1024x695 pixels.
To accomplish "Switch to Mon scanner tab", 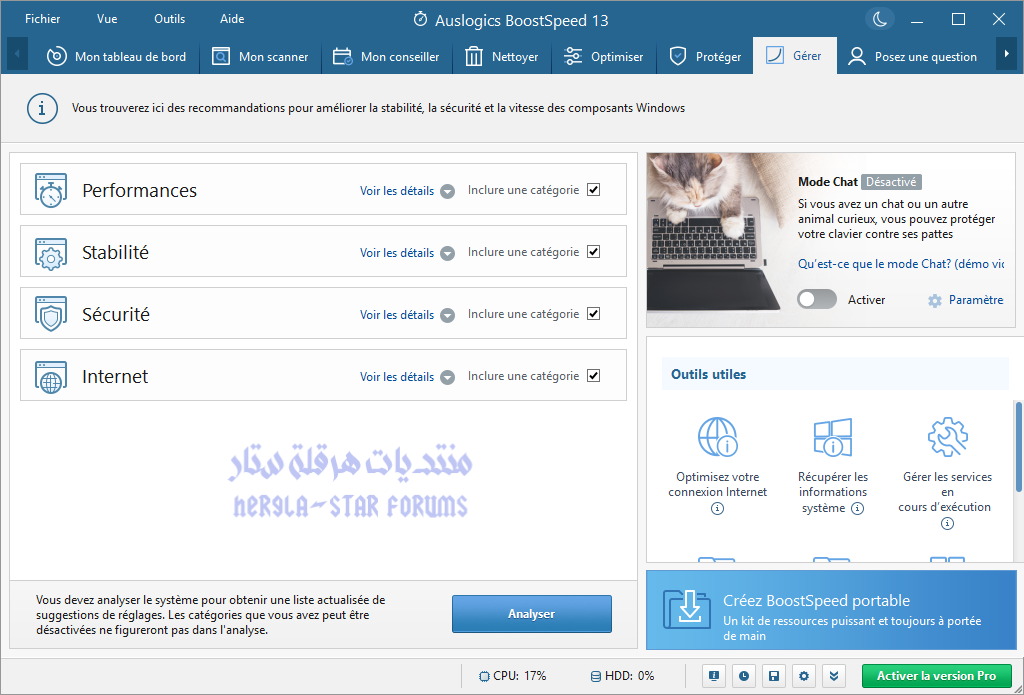I will pyautogui.click(x=260, y=57).
